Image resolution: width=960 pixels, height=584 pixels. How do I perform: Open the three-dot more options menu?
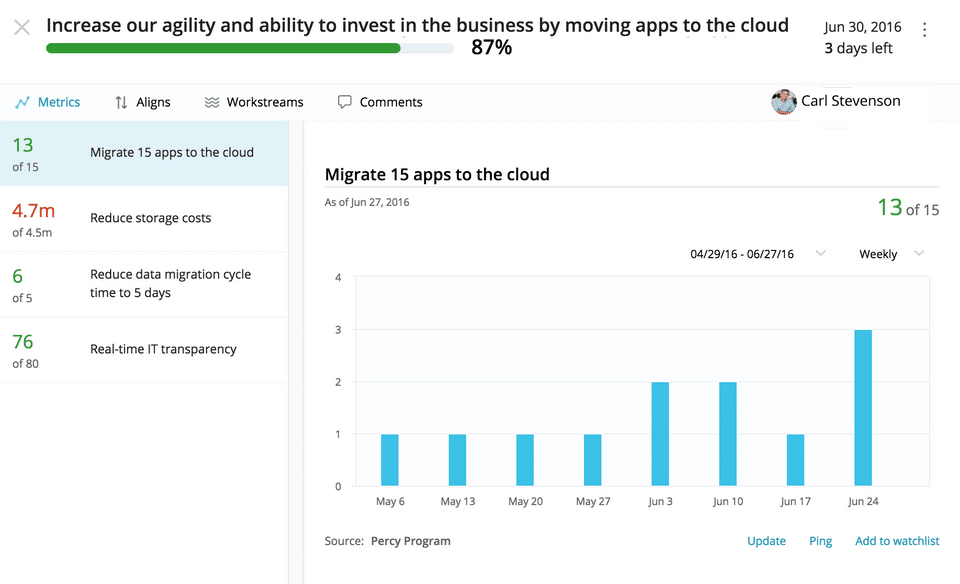(925, 30)
